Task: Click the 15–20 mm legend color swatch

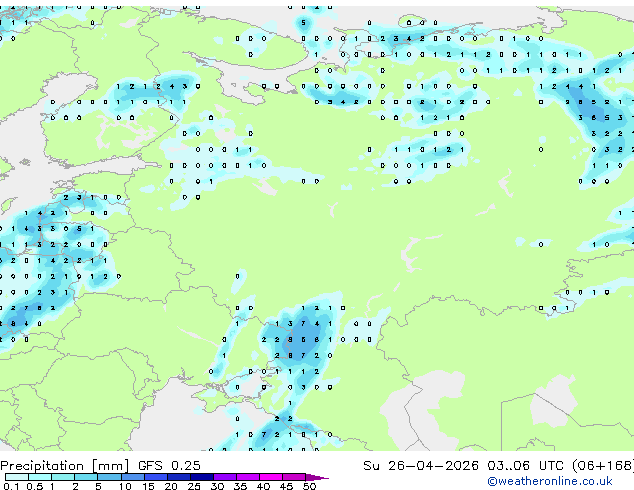Action: click(156, 477)
